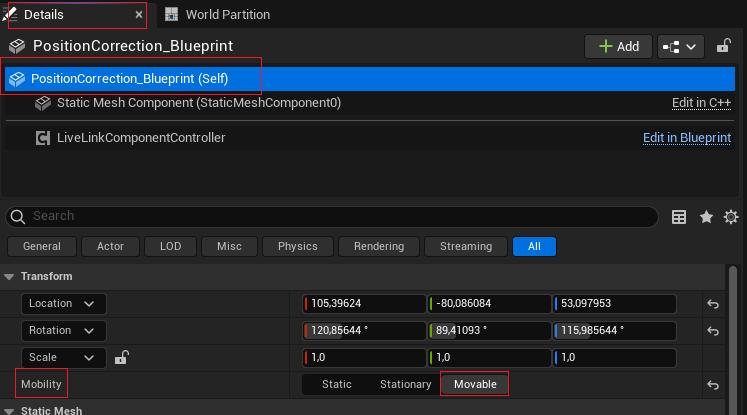The width and height of the screenshot is (747, 415).
Task: Toggle the Scale ratio lock icon
Action: pyautogui.click(x=122, y=357)
